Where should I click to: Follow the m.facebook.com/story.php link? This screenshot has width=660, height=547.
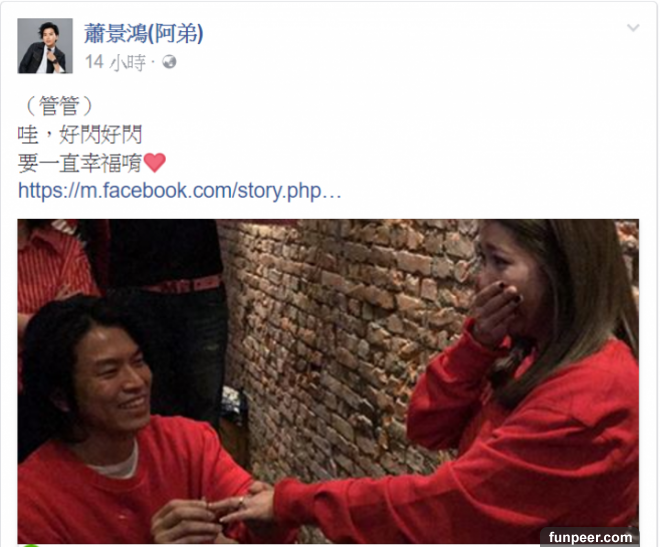pos(179,191)
